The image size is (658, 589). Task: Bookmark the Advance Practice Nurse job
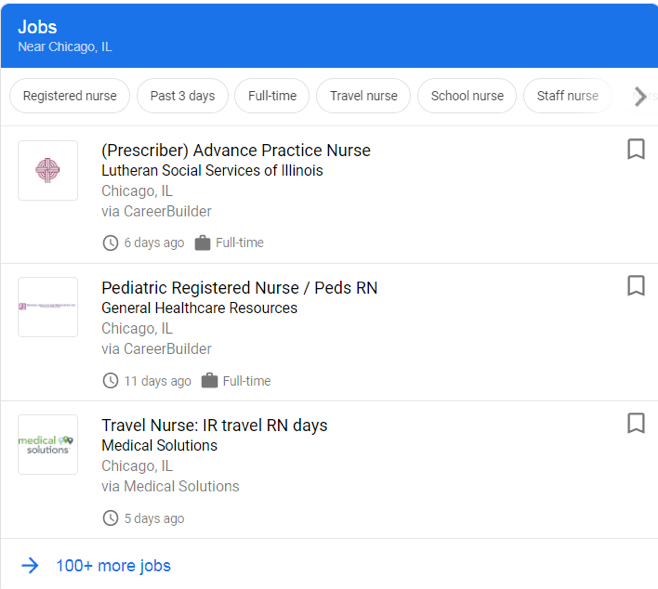(636, 149)
